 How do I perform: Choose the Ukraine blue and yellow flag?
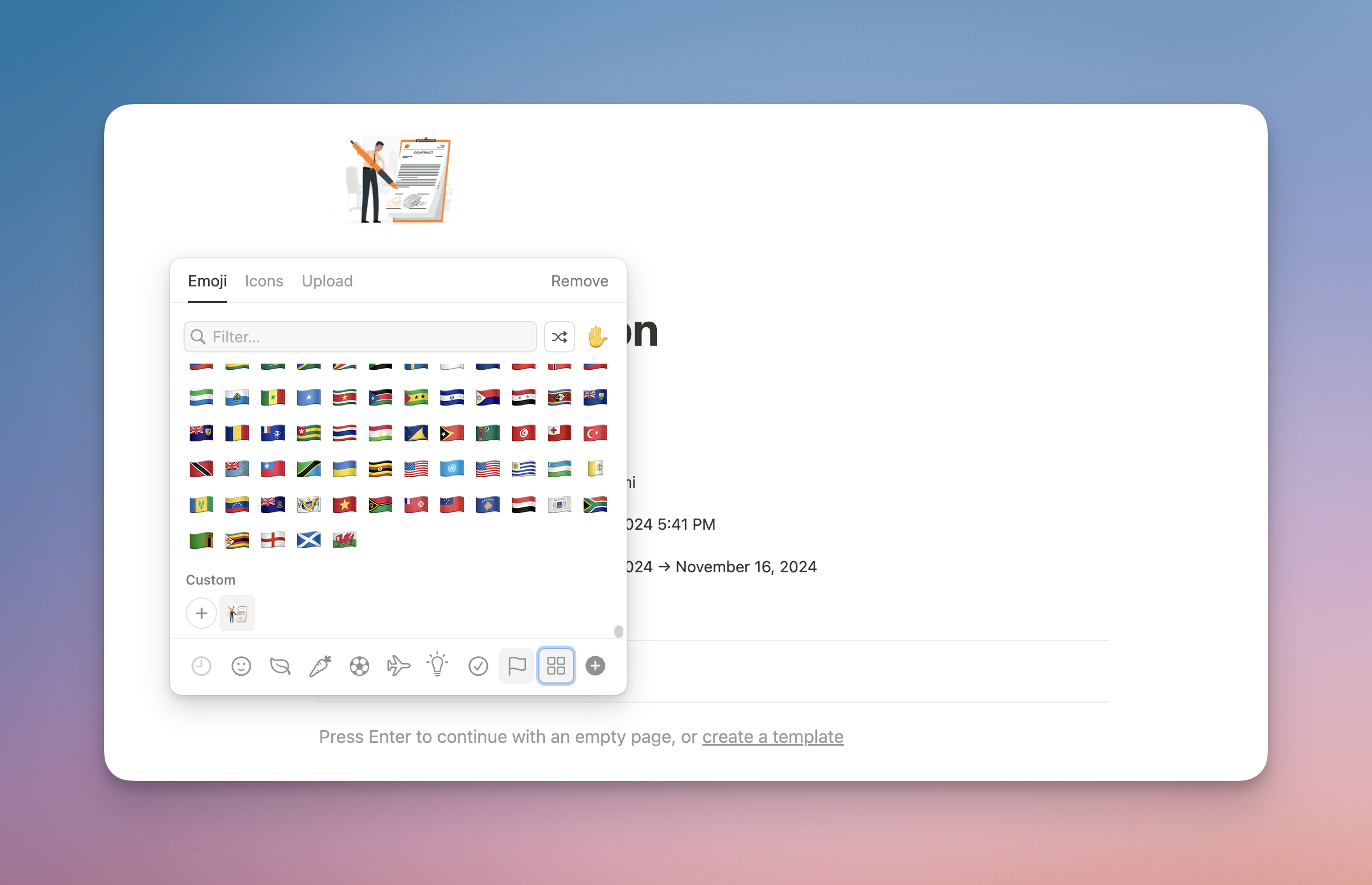(x=344, y=469)
